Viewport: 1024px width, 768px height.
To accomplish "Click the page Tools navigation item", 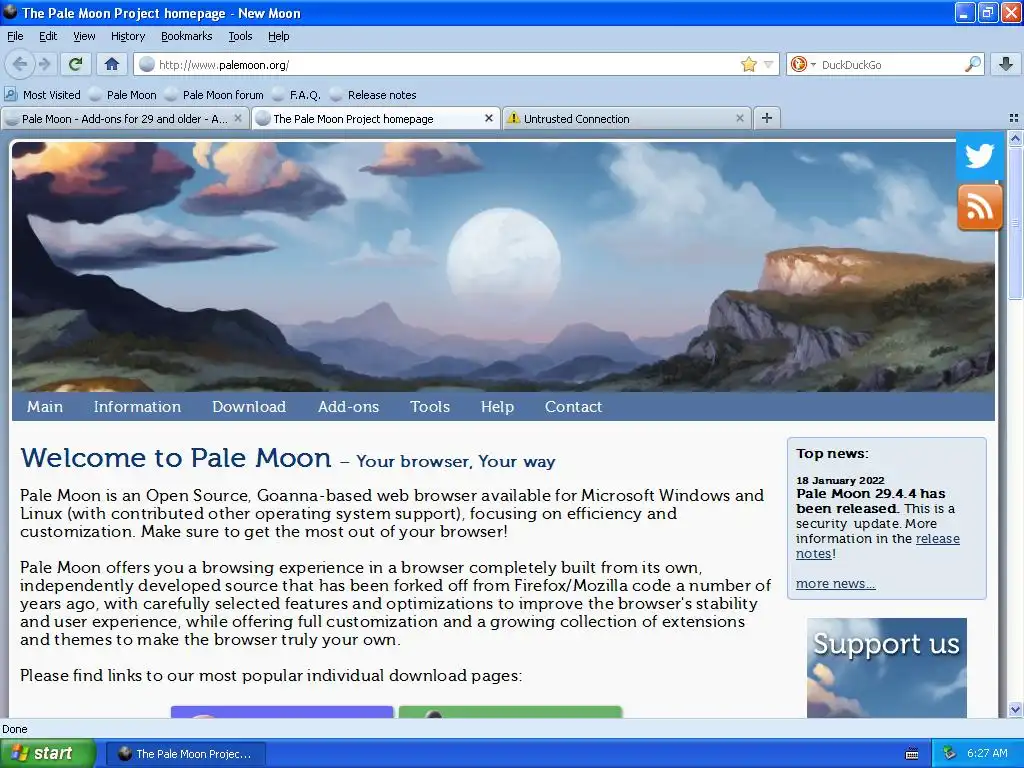I will pyautogui.click(x=430, y=406).
